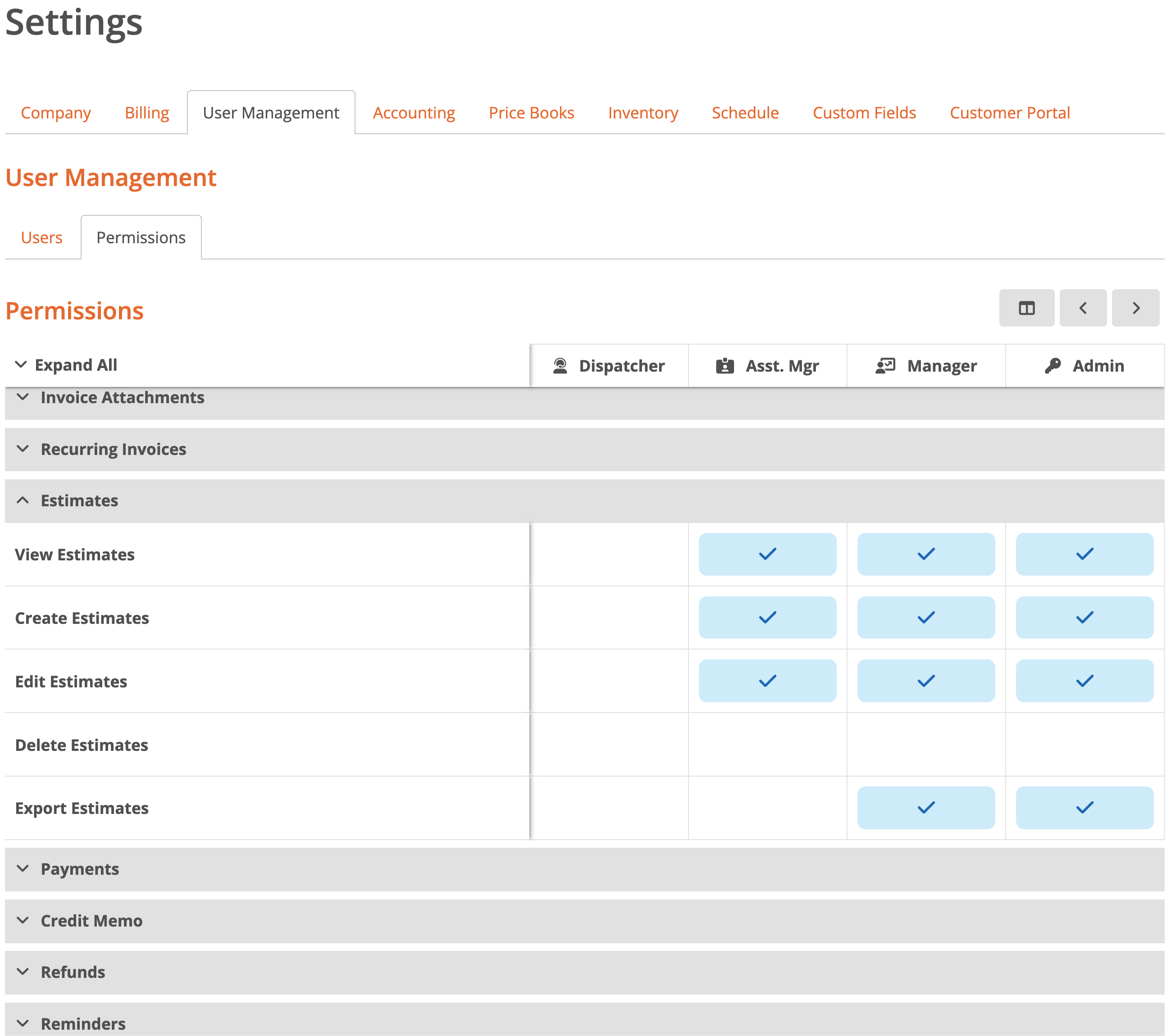Toggle View Estimates for Asst. Mgr

pyautogui.click(x=767, y=554)
